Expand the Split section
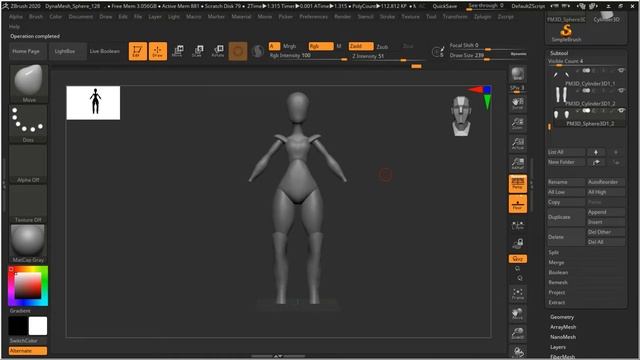The image size is (640, 360). pos(554,253)
